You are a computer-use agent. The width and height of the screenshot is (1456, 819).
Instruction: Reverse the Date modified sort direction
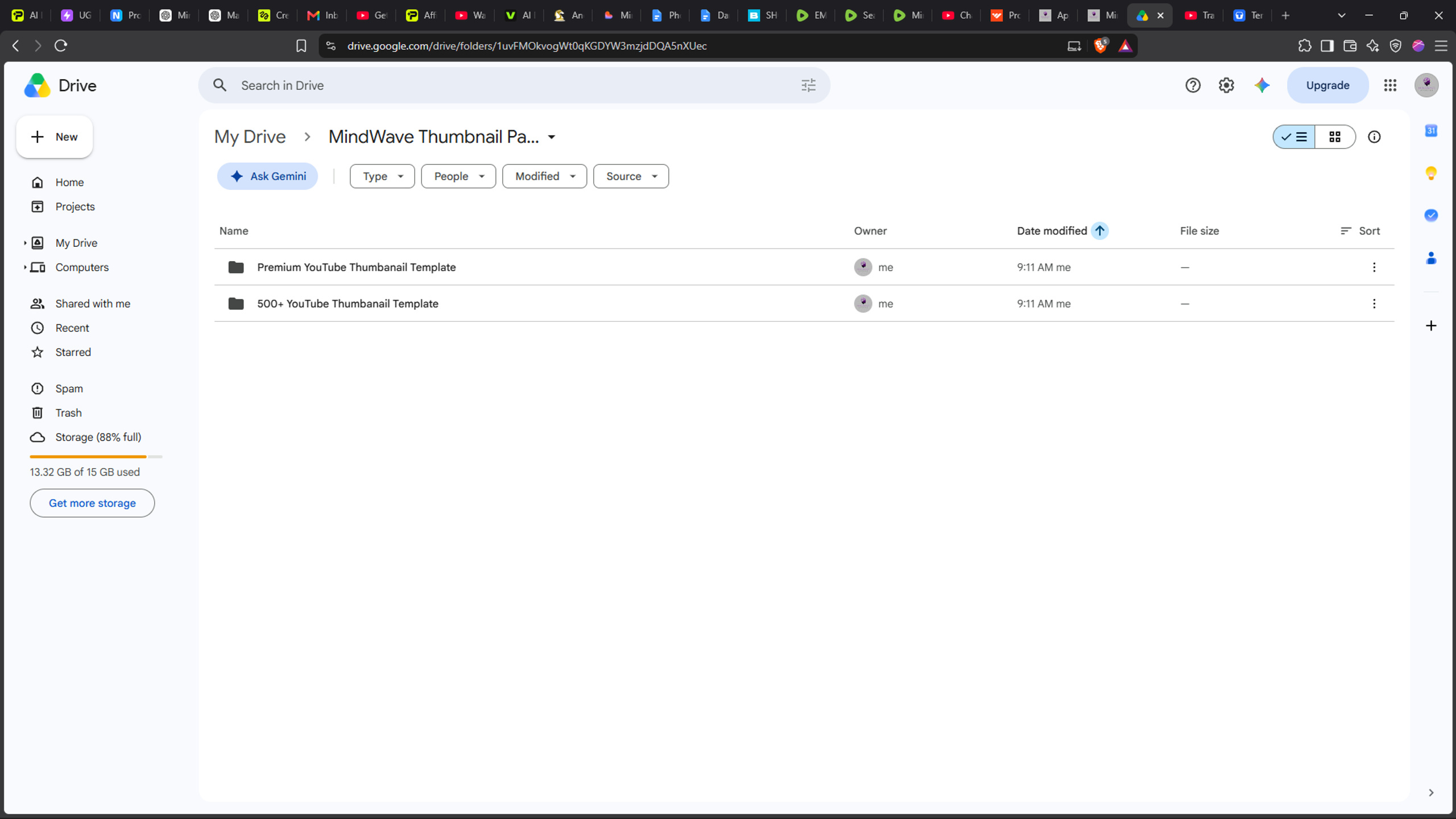click(1100, 231)
